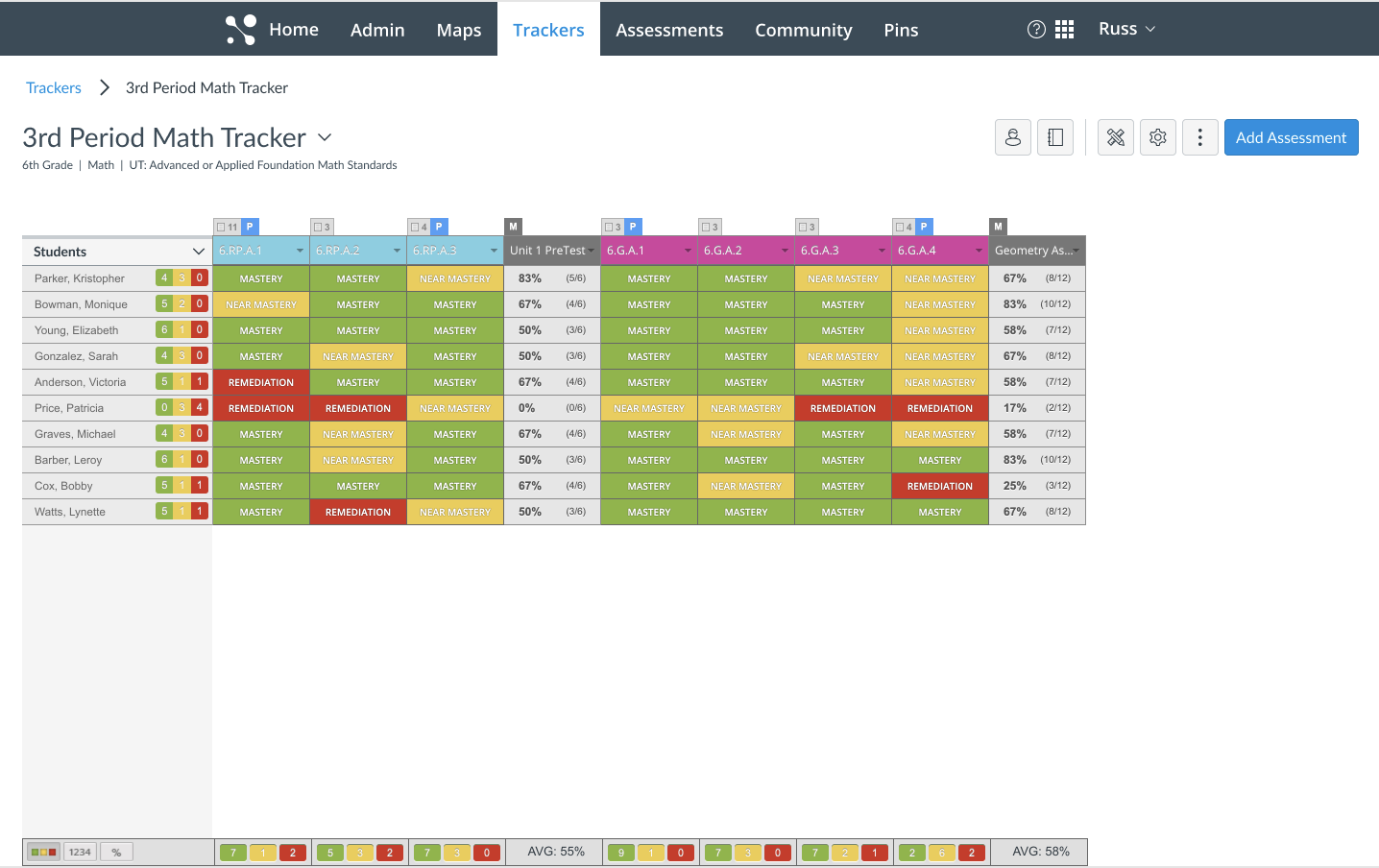Viewport: 1379px width, 868px height.
Task: Open the Geometry Assessment column dropdown
Action: (1077, 251)
